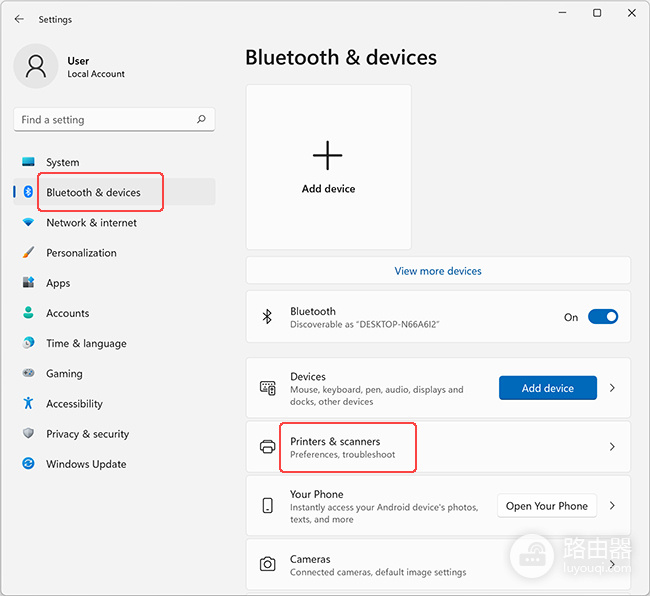Click the Windows Update sync icon
Screen dimensions: 650x596
pos(28,463)
